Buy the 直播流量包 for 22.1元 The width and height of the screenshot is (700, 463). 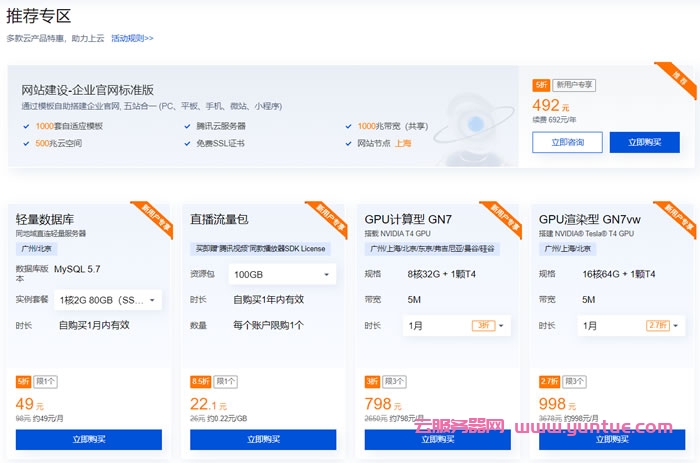coord(262,439)
